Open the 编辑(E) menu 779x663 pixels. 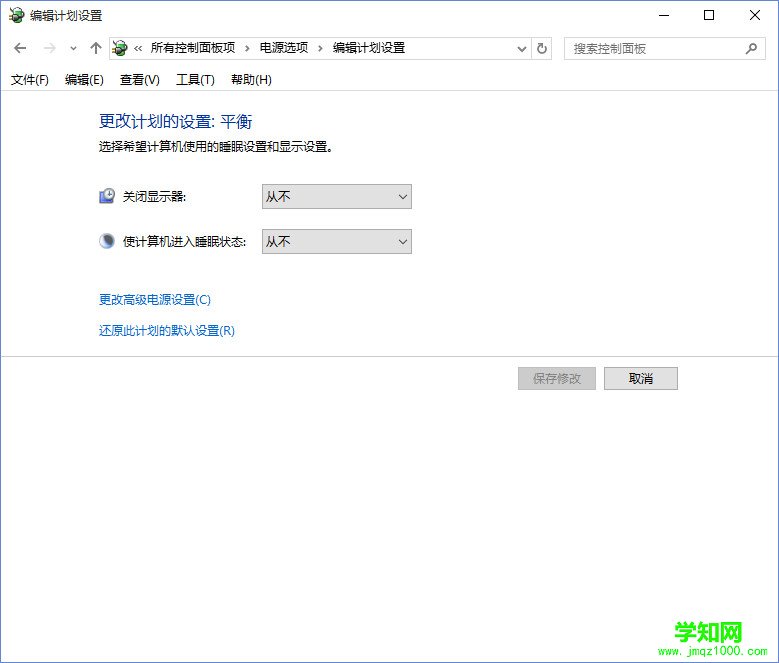84,80
